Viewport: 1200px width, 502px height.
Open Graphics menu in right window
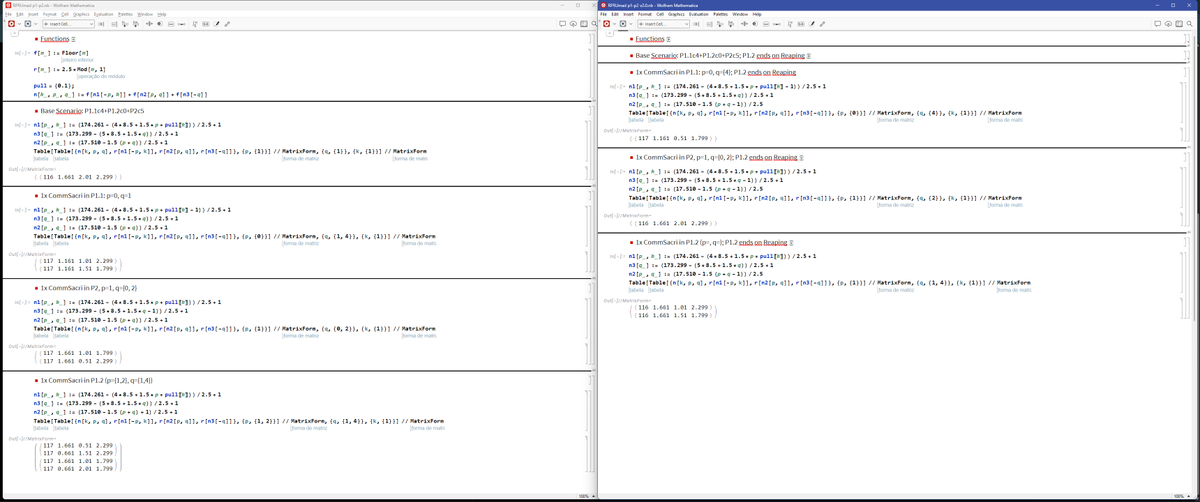click(x=676, y=14)
